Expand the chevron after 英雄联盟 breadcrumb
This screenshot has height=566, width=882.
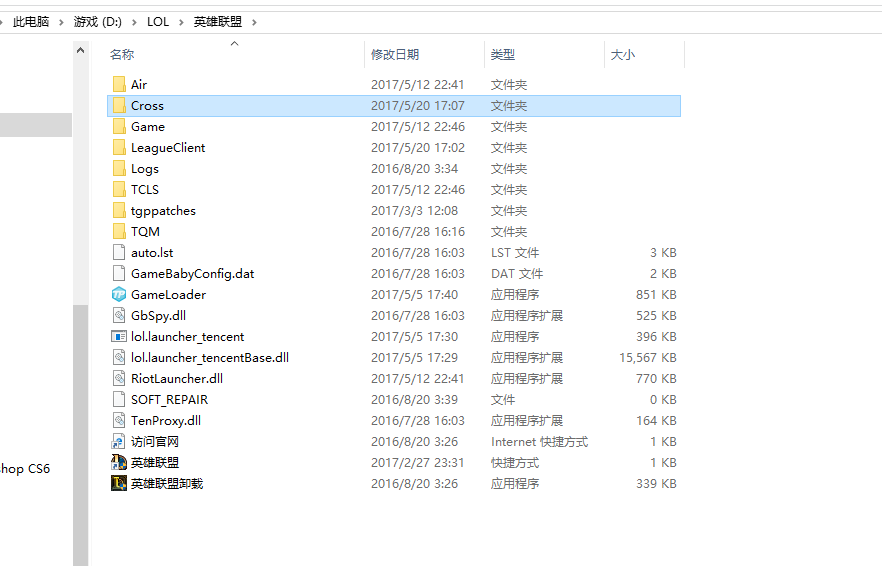tap(254, 23)
